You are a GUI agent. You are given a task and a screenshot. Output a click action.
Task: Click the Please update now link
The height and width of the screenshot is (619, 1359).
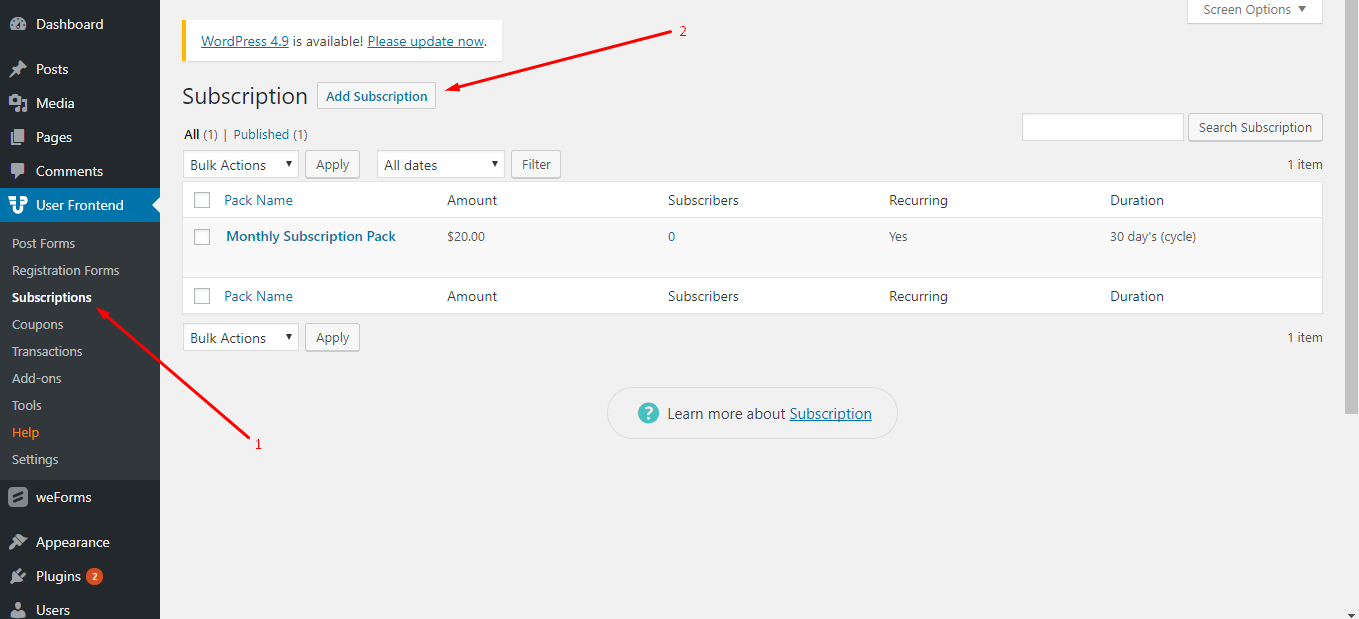[426, 41]
